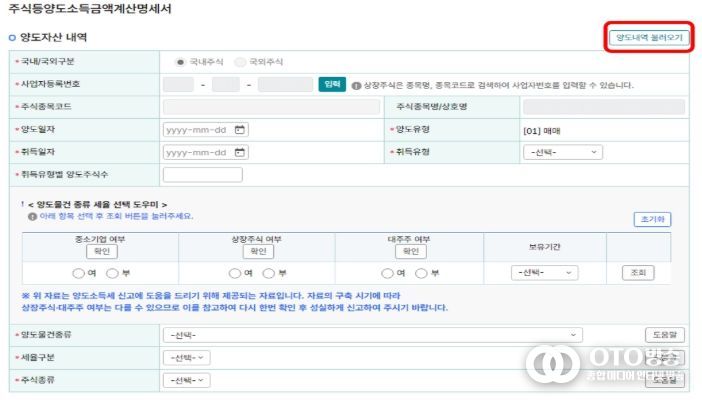This screenshot has width=702, height=400.
Task: Click 도움말 button for 양도물건종류
Action: coord(665,335)
